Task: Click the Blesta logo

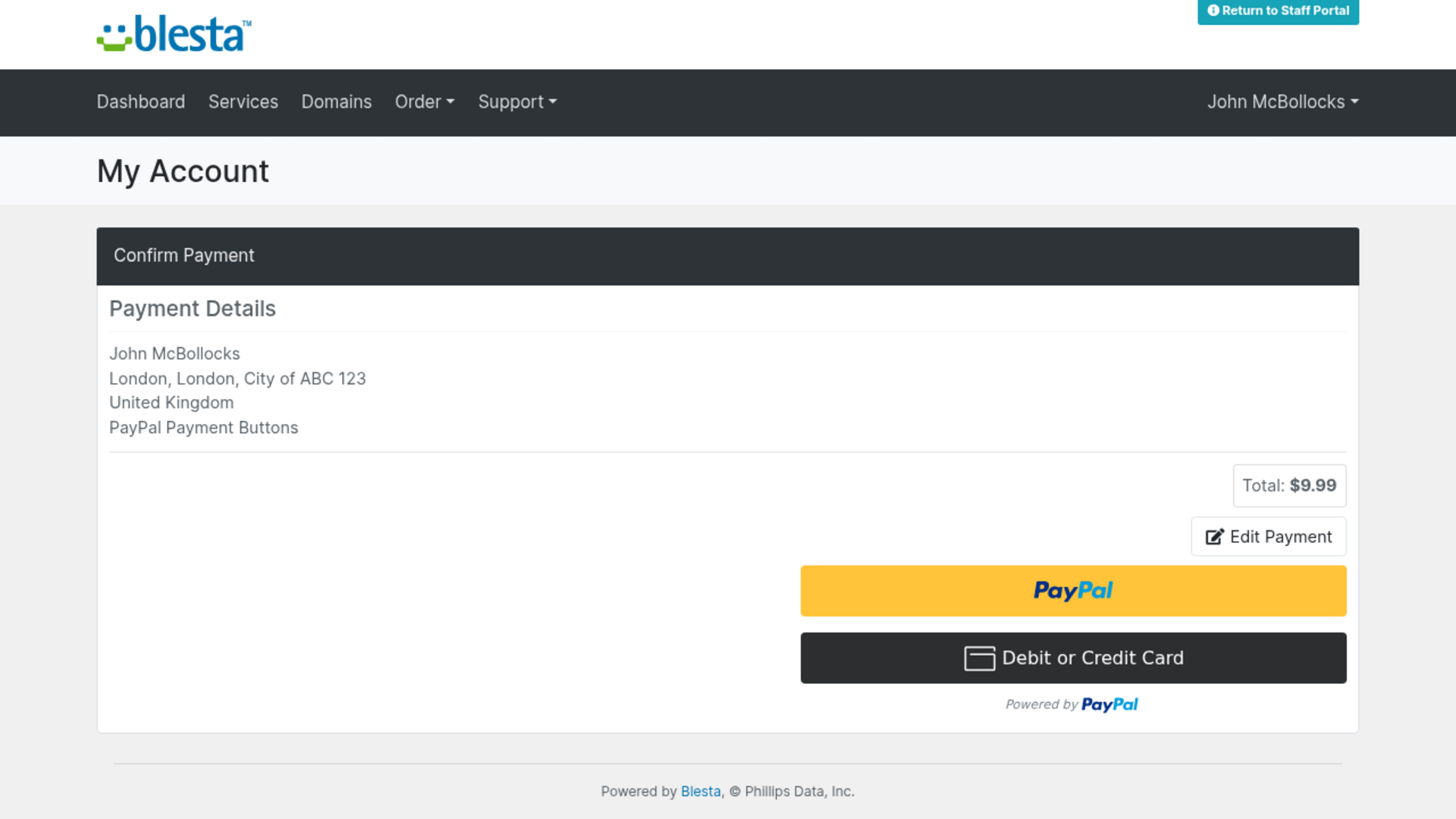Action: (x=174, y=33)
